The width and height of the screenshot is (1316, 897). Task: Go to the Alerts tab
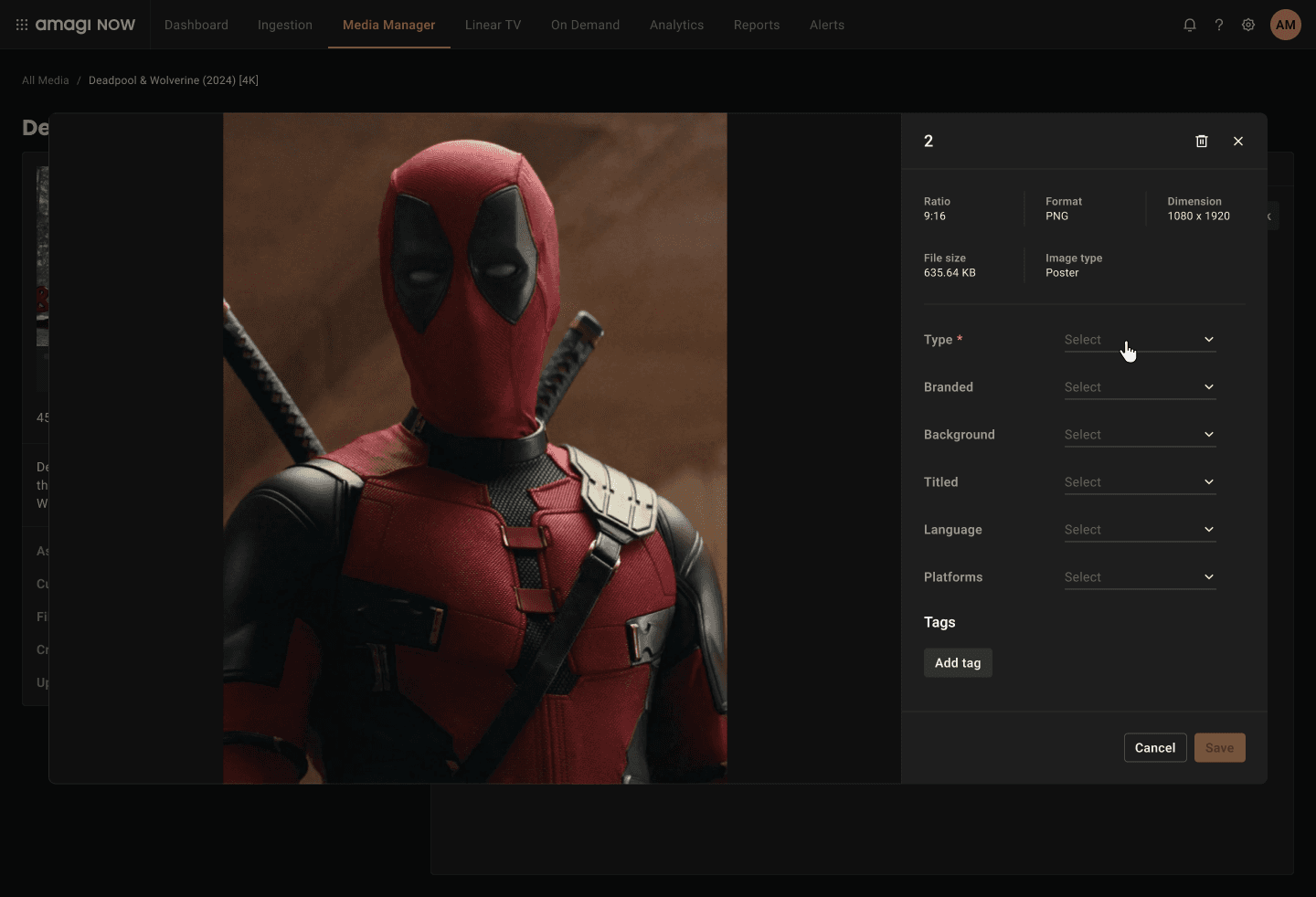[827, 25]
